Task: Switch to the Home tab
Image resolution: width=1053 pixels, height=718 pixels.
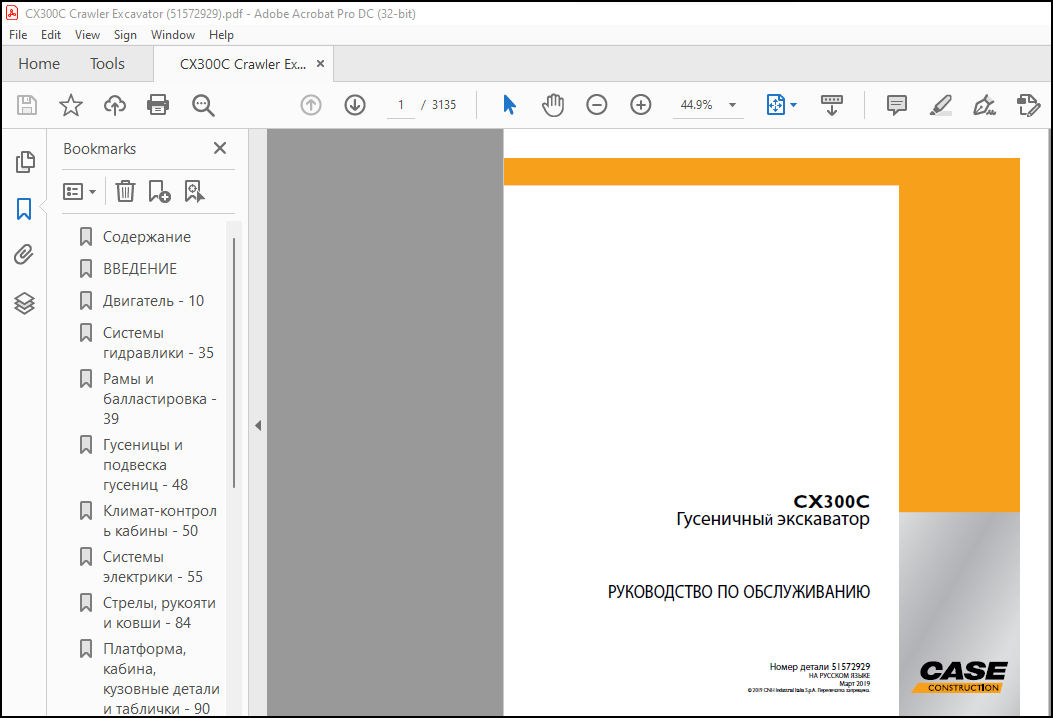Action: (x=39, y=64)
